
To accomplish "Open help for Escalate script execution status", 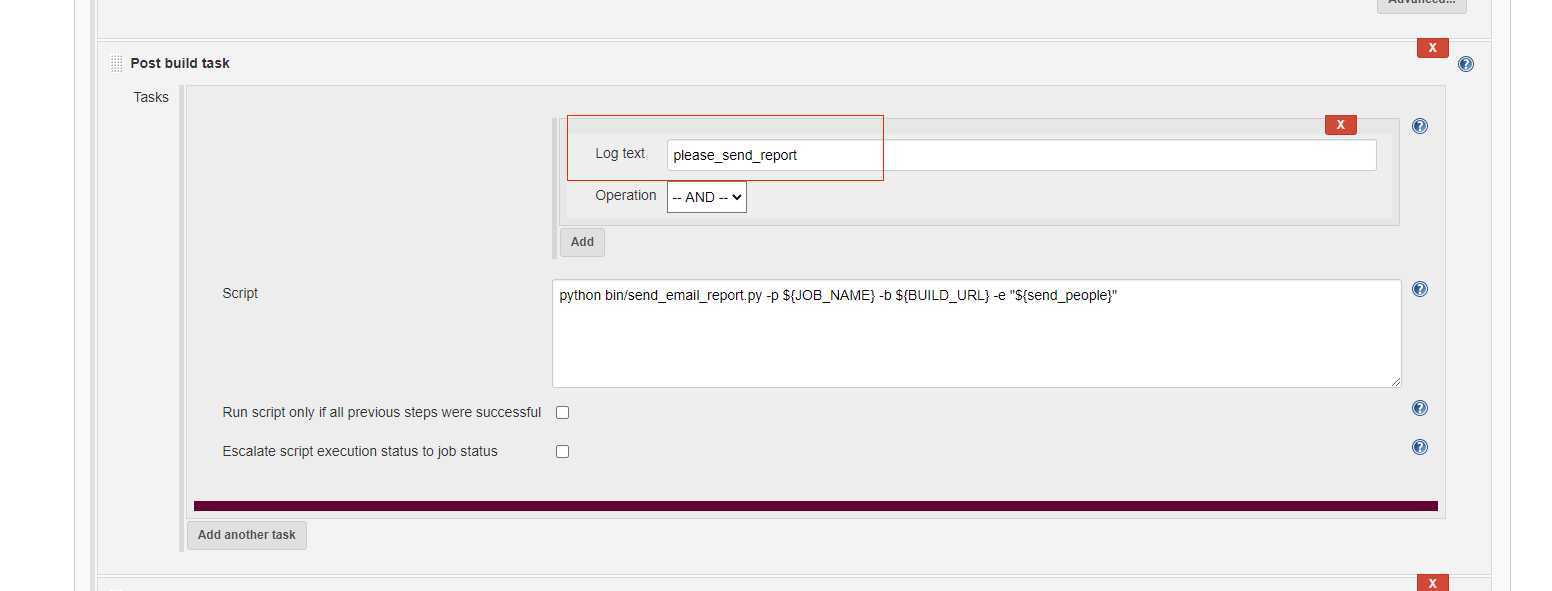I will 1420,447.
